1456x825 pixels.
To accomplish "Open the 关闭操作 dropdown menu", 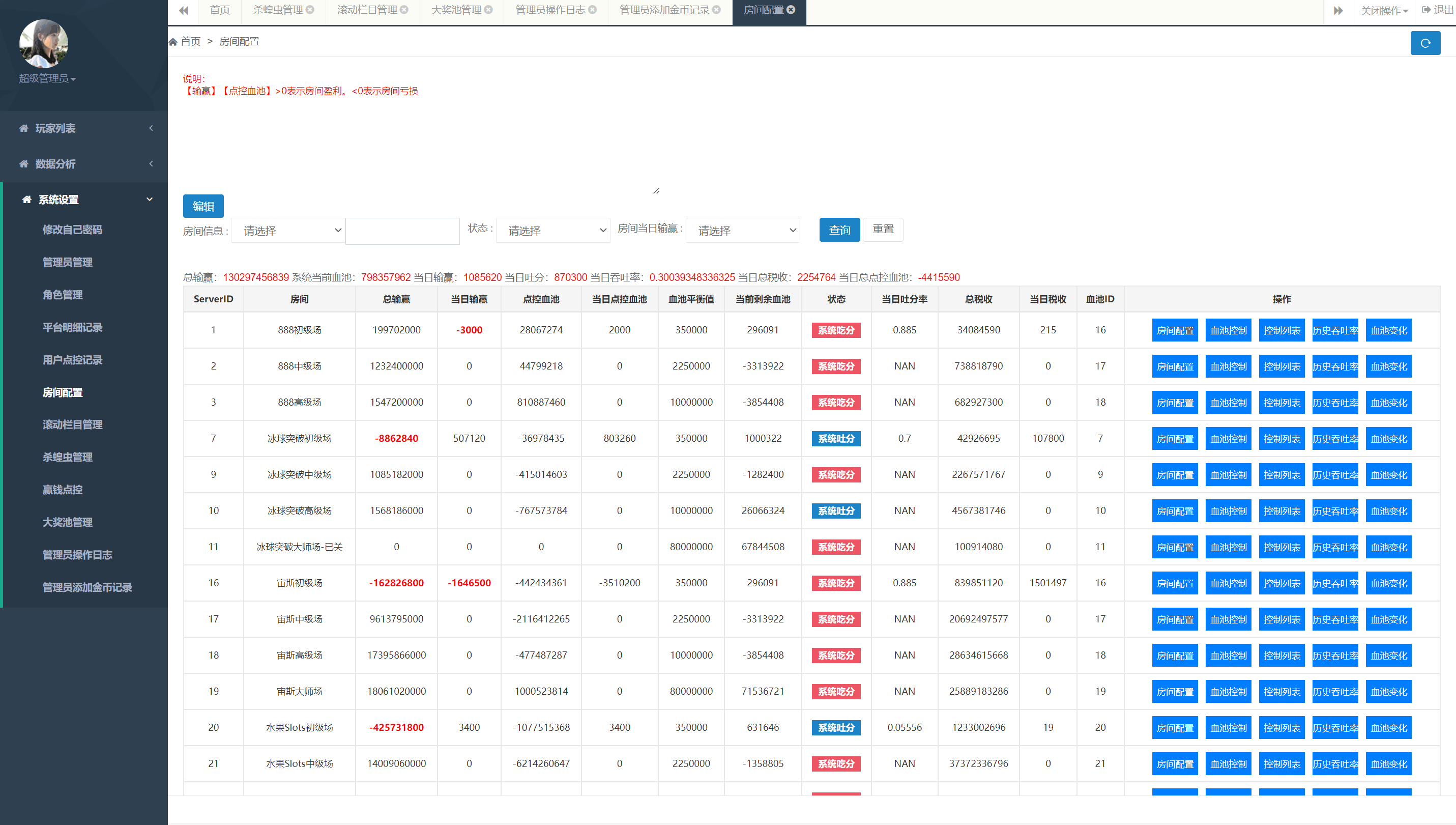I will point(1384,11).
